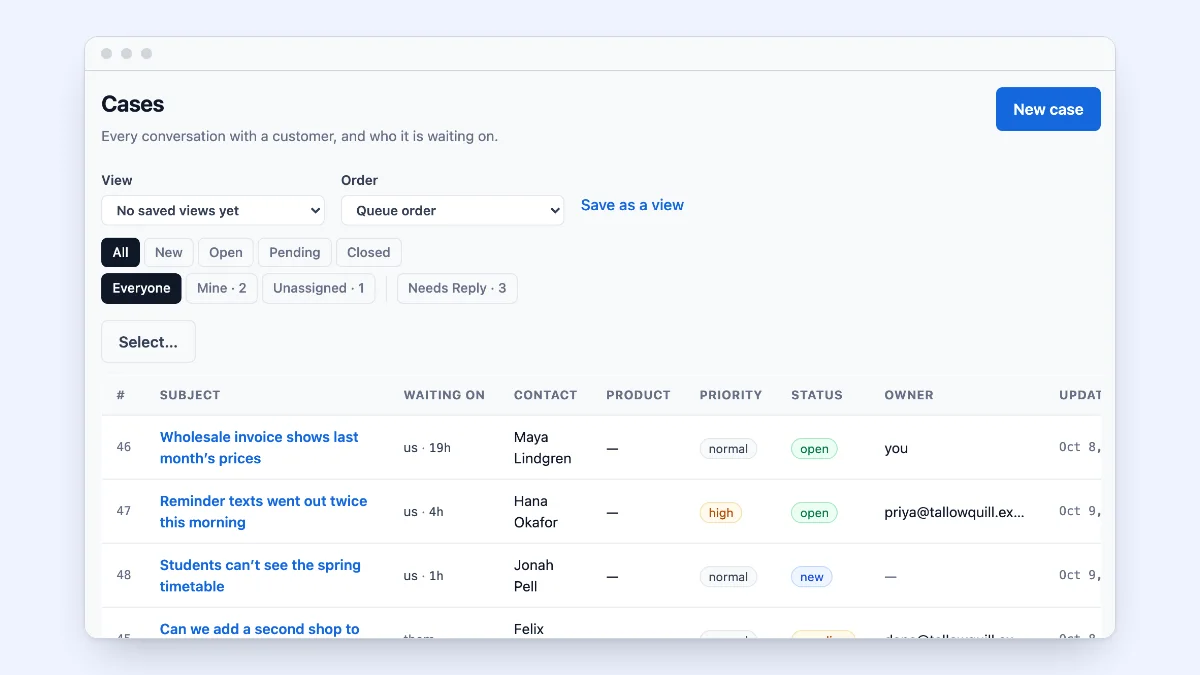This screenshot has height=675, width=1200.
Task: Click the New case button
Action: click(x=1048, y=109)
